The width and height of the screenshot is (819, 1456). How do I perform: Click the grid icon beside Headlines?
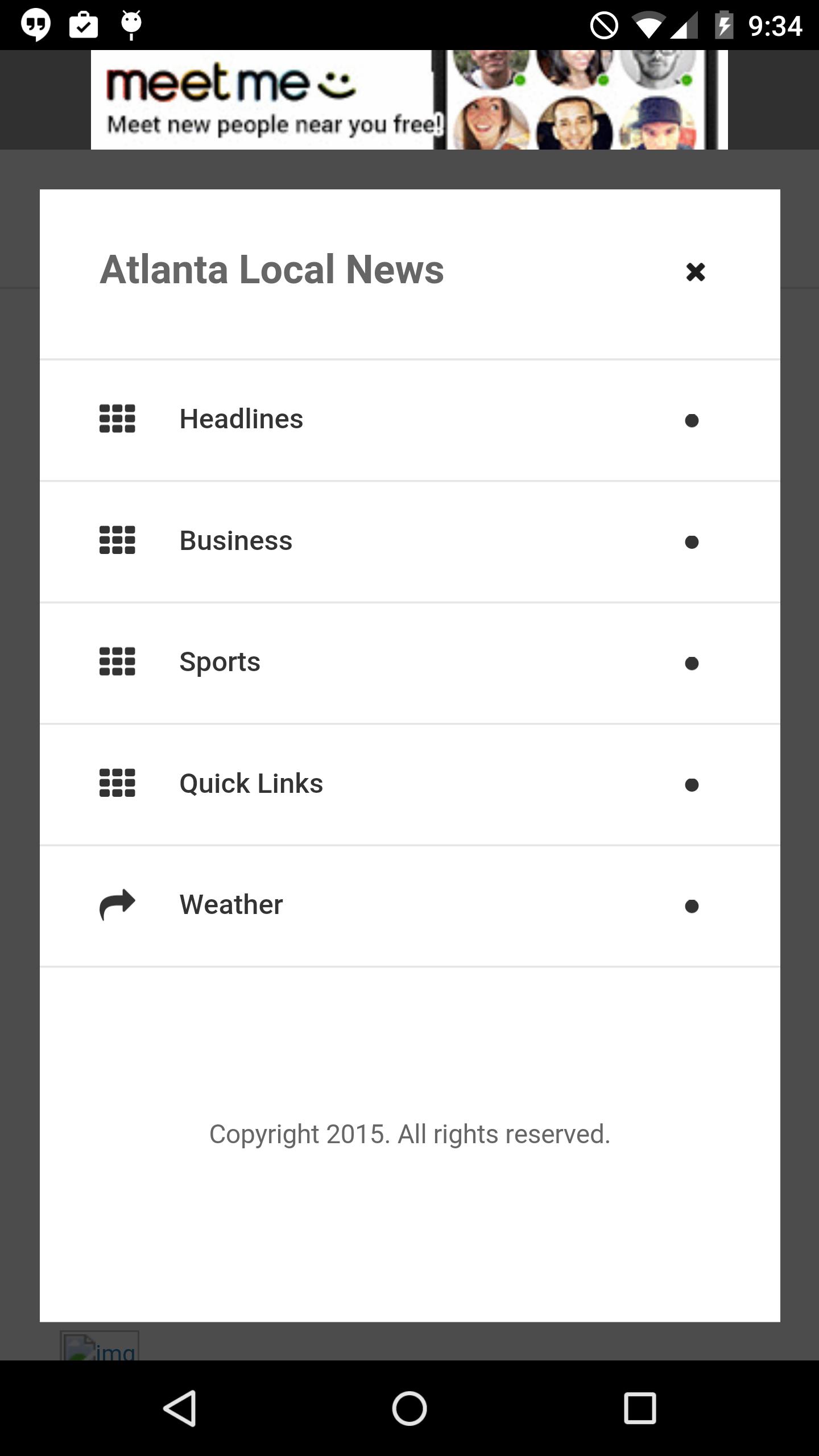pyautogui.click(x=117, y=419)
